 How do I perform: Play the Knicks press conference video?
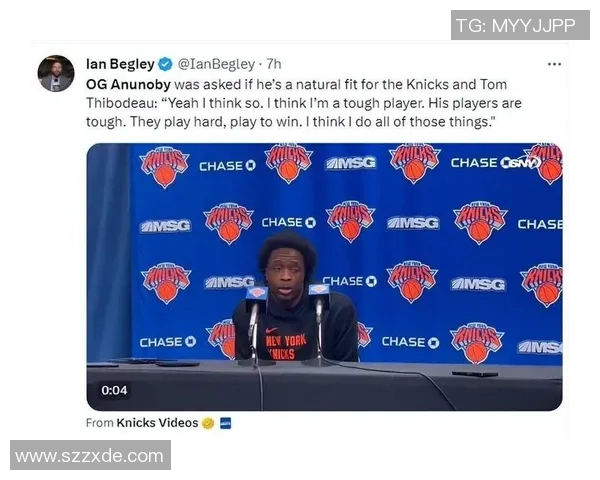click(x=324, y=277)
